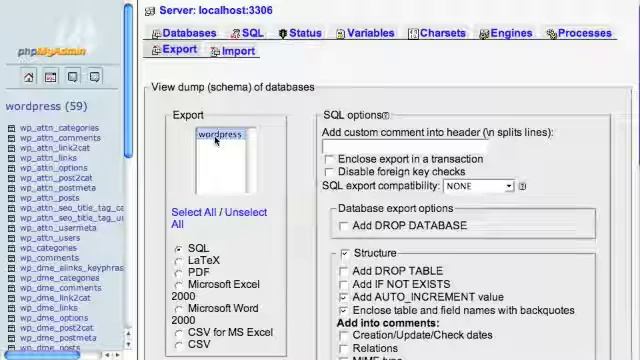640x360 pixels.
Task: Check Add IF NOT EXISTS
Action: 344,284
